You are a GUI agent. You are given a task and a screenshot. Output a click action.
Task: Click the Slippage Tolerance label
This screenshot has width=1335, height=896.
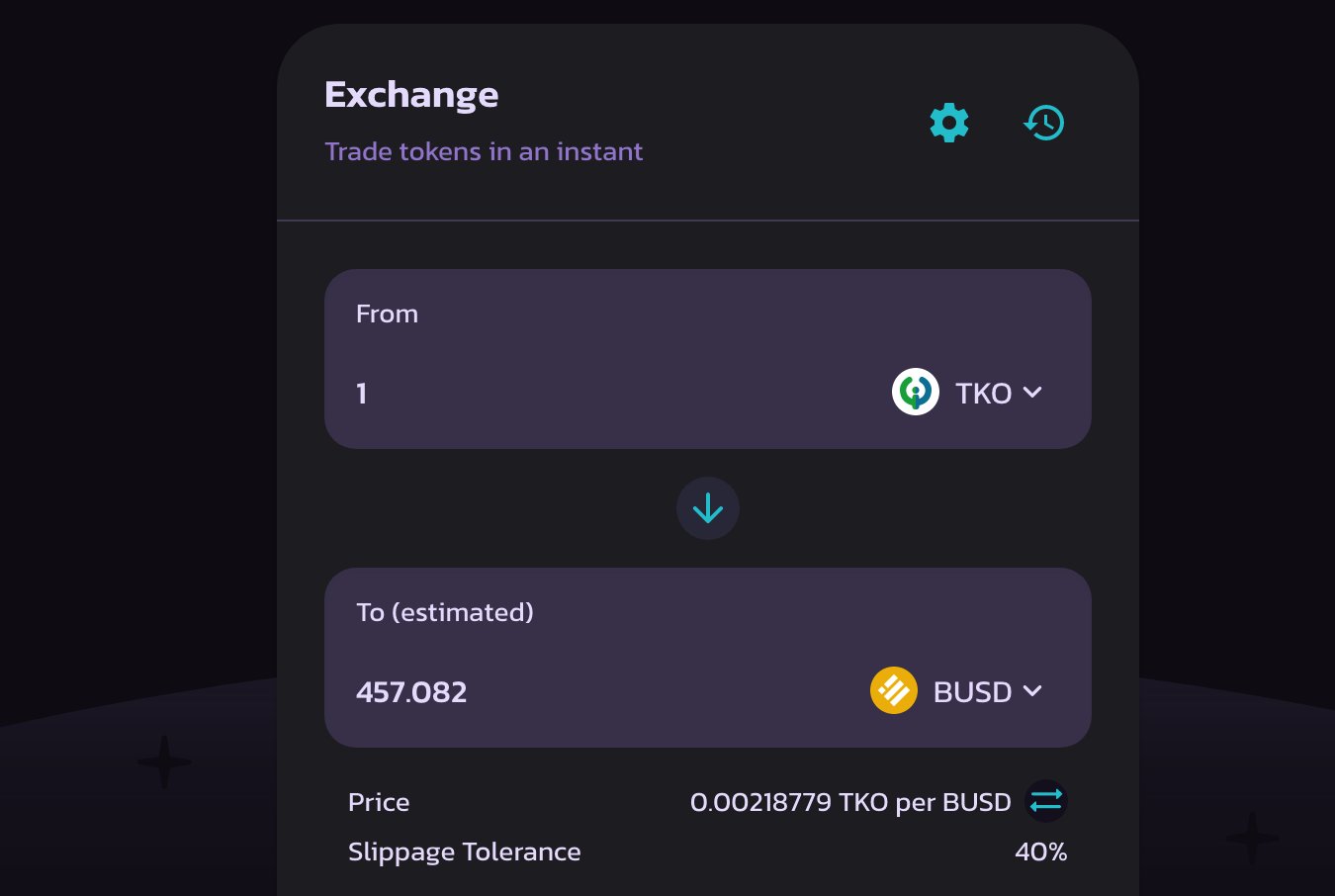click(465, 851)
